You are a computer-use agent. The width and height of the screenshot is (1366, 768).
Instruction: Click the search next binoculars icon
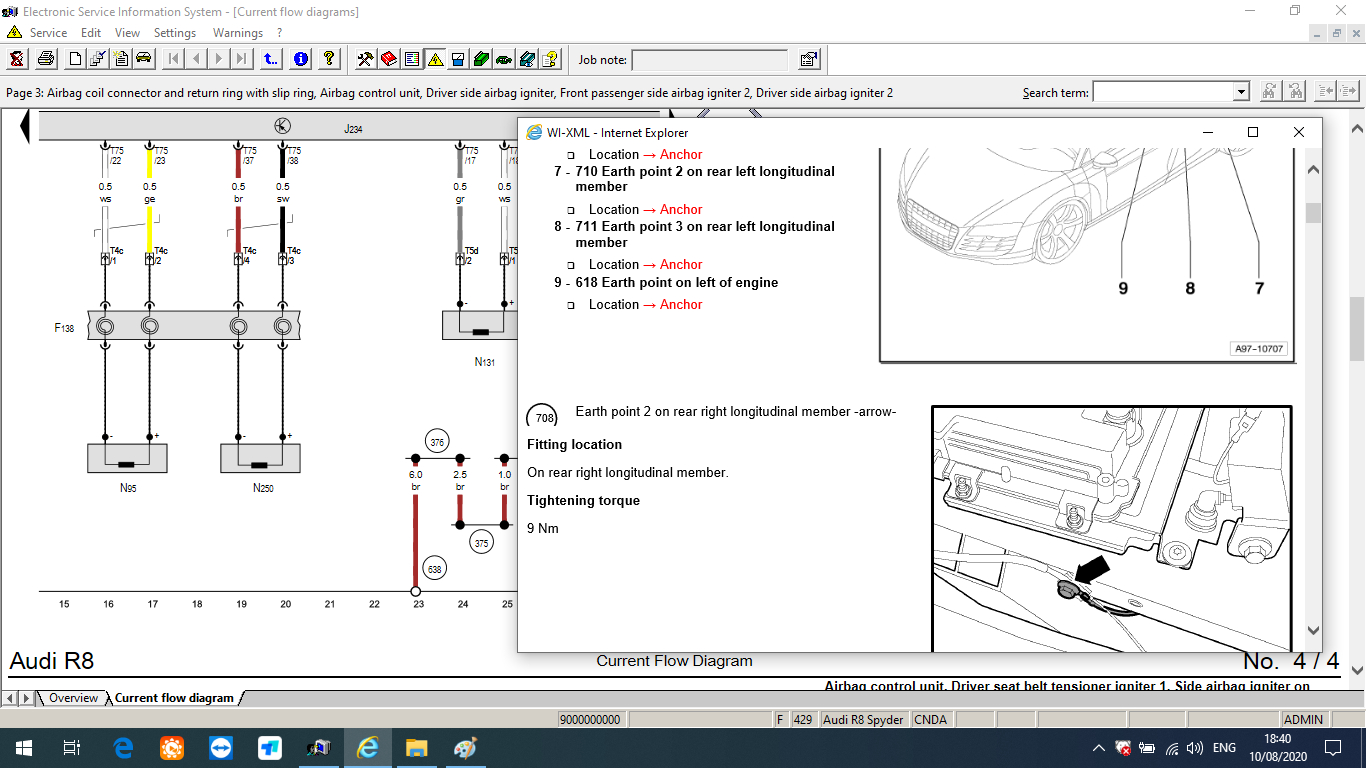tap(1295, 91)
